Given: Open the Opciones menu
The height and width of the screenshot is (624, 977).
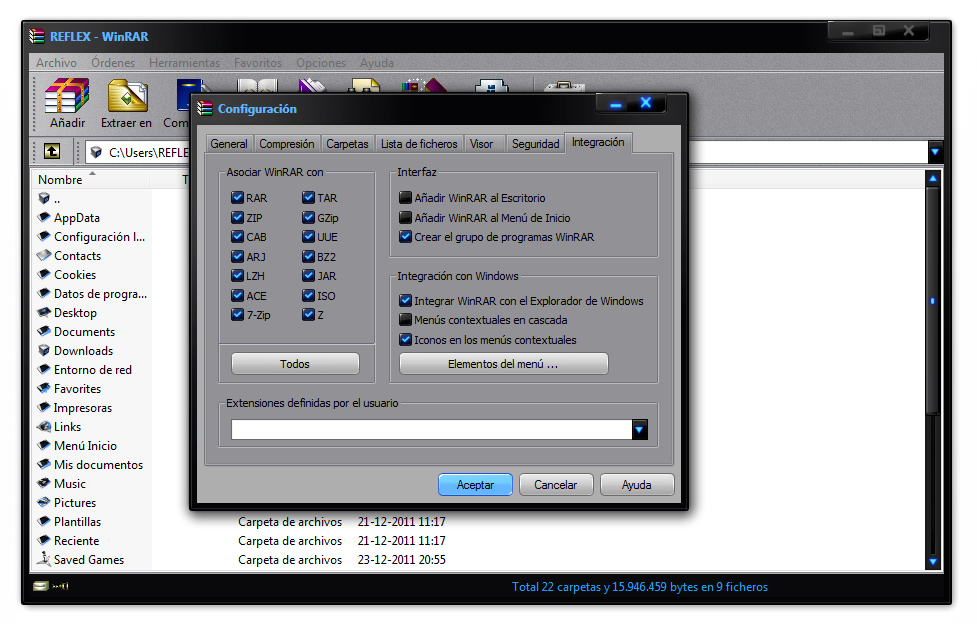Looking at the screenshot, I should click(x=320, y=62).
